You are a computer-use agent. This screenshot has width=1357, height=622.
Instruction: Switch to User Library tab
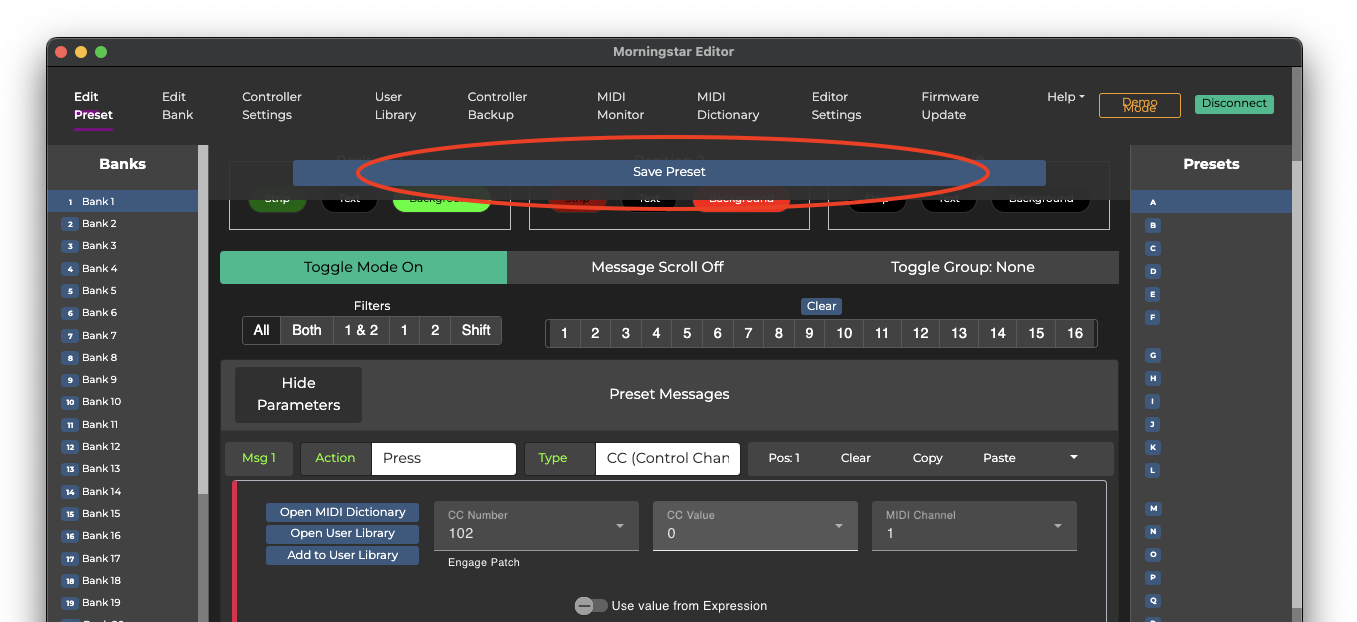point(395,106)
